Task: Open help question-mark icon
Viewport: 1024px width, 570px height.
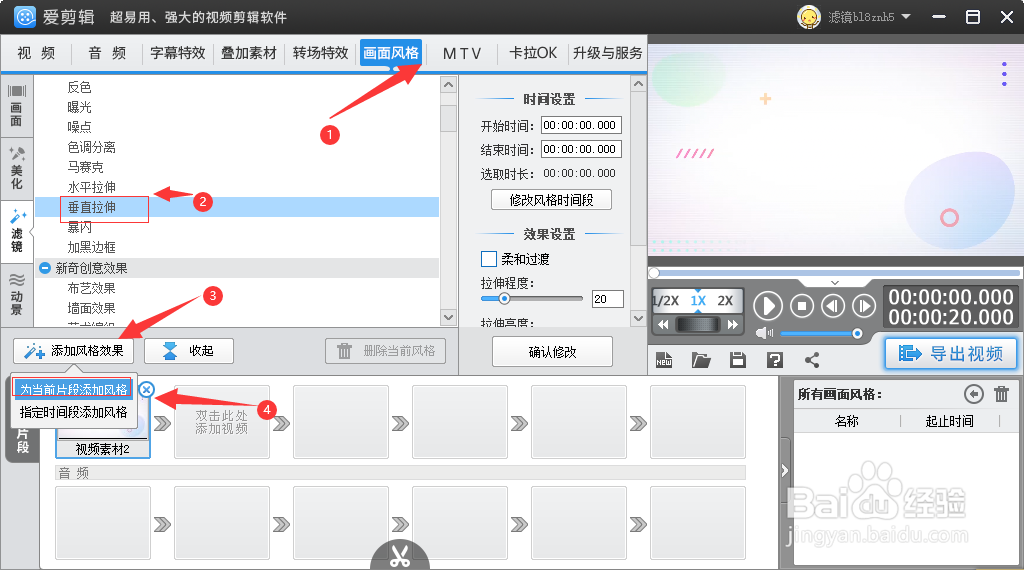Action: (775, 360)
